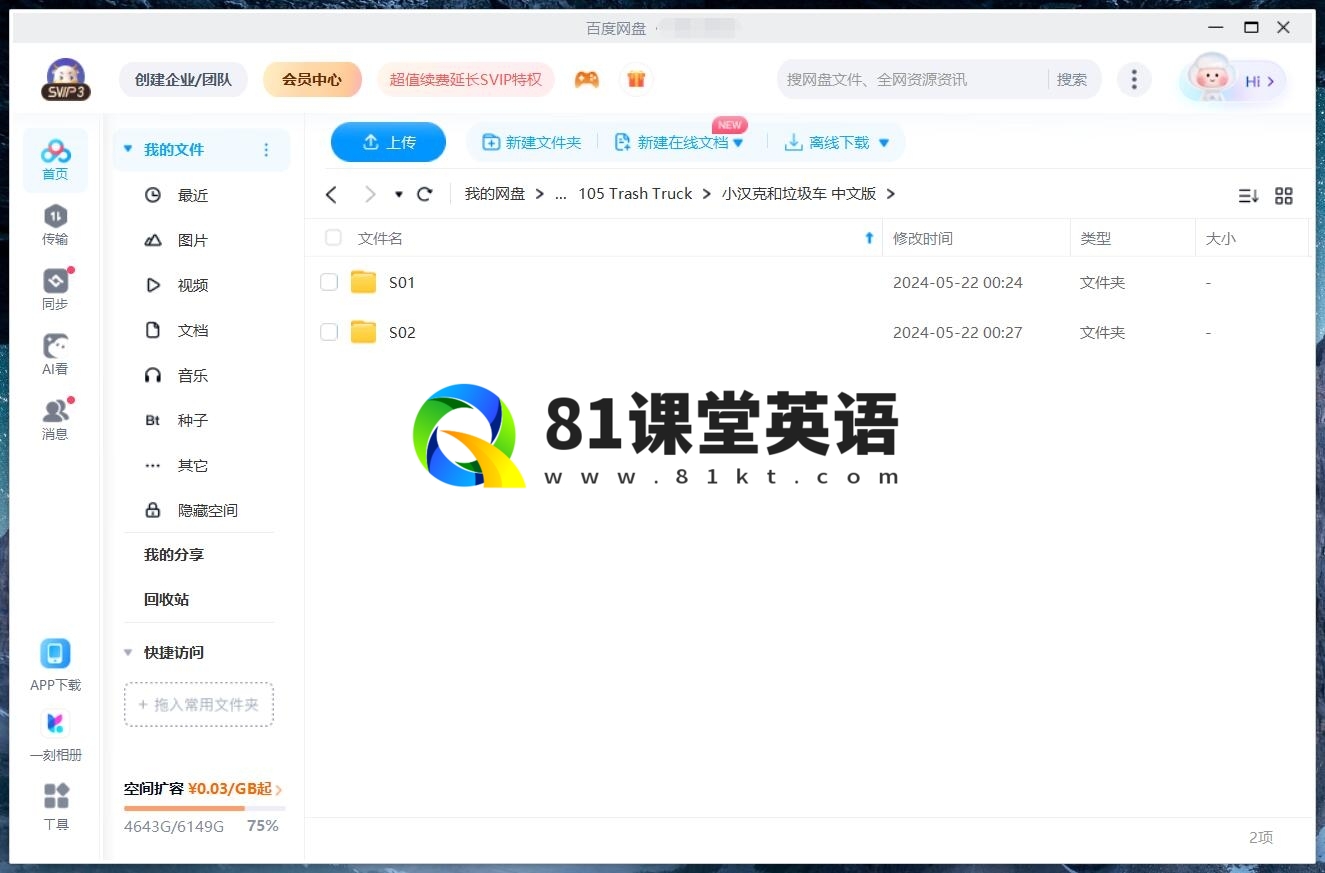Click the S02 date 2024-05-22 00:27
The width and height of the screenshot is (1325, 873).
click(x=957, y=333)
